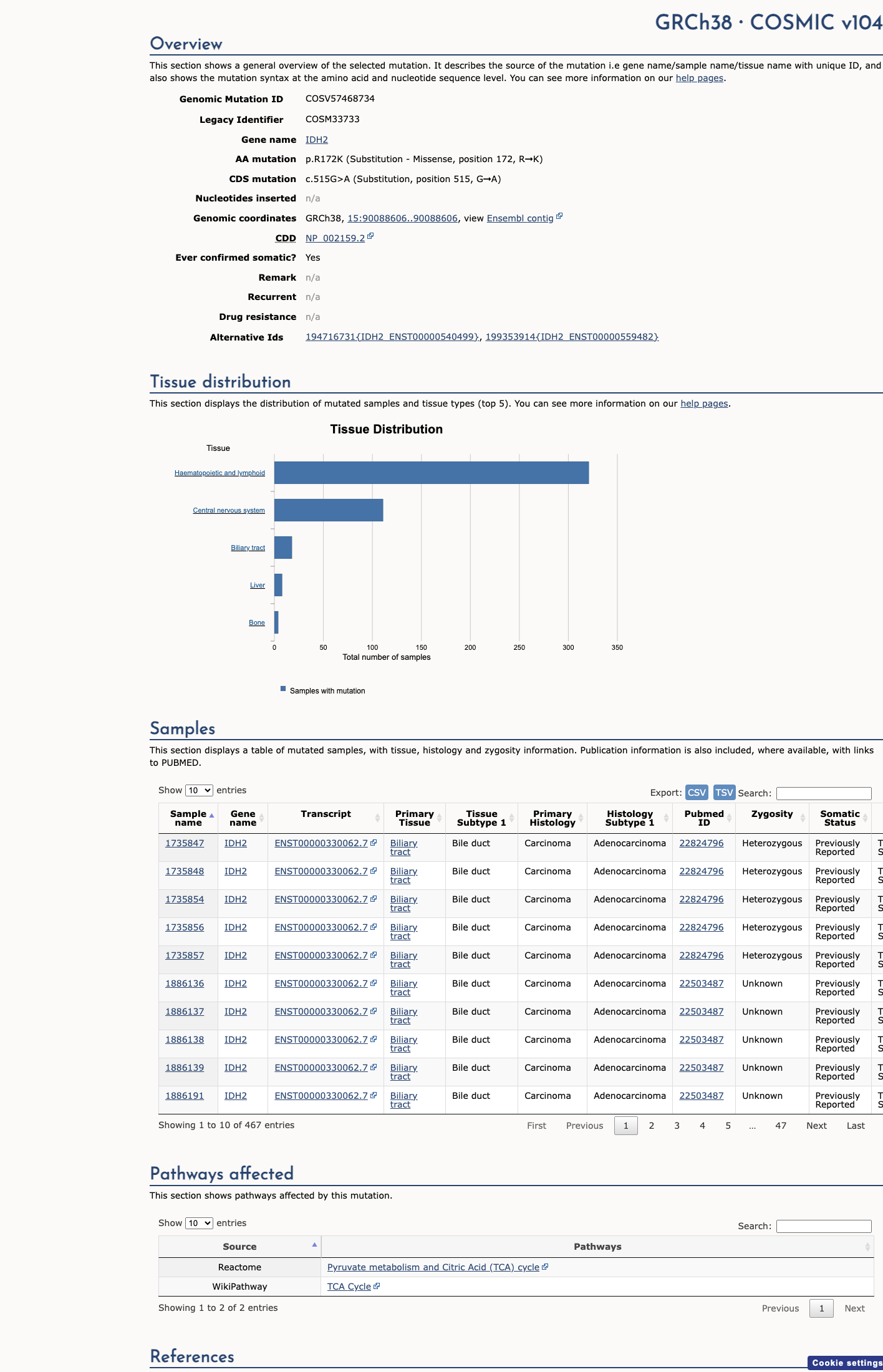The width and height of the screenshot is (883, 1372).
Task: Click external icon next to TCA Cycle
Action: pos(377,1286)
